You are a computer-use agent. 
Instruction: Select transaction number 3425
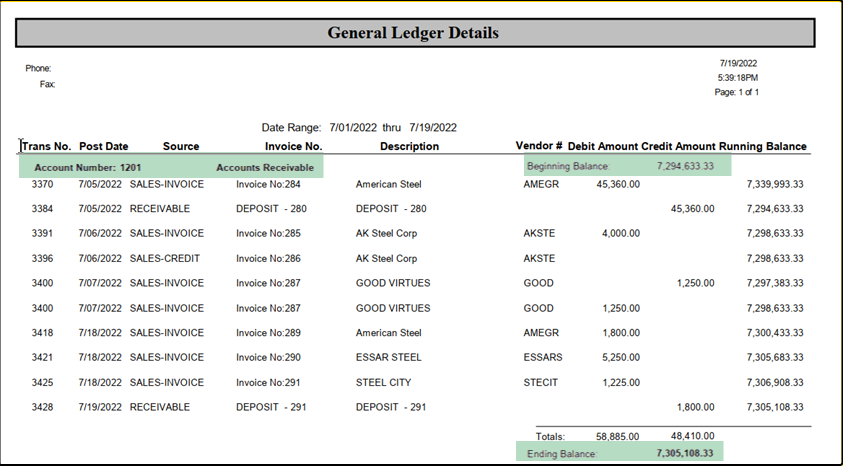click(42, 383)
